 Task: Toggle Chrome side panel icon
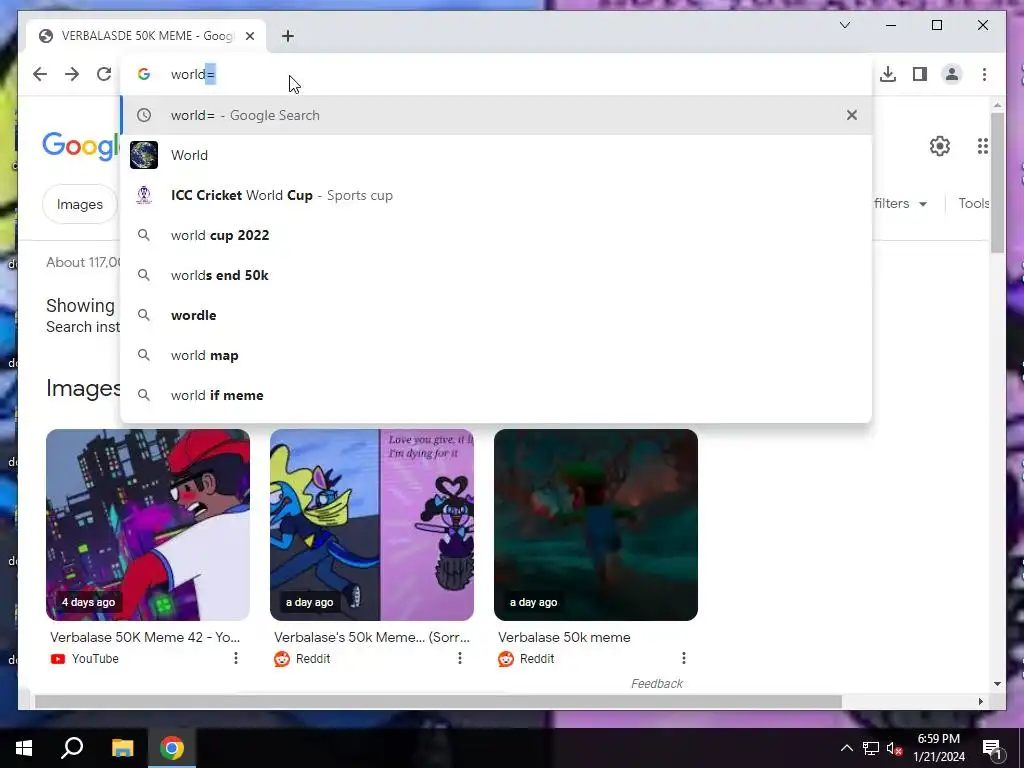920,74
